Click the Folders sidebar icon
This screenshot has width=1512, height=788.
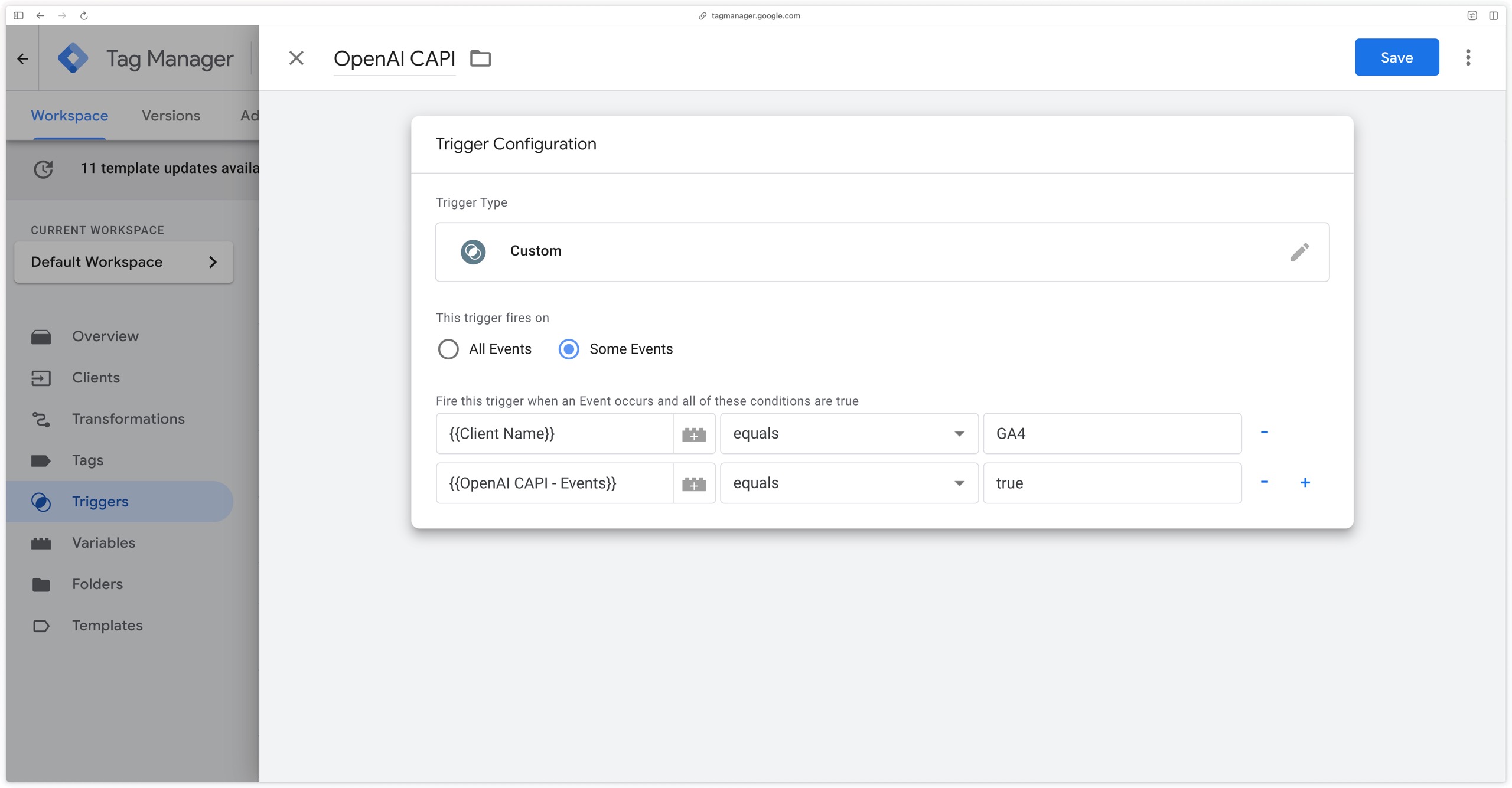click(x=41, y=585)
